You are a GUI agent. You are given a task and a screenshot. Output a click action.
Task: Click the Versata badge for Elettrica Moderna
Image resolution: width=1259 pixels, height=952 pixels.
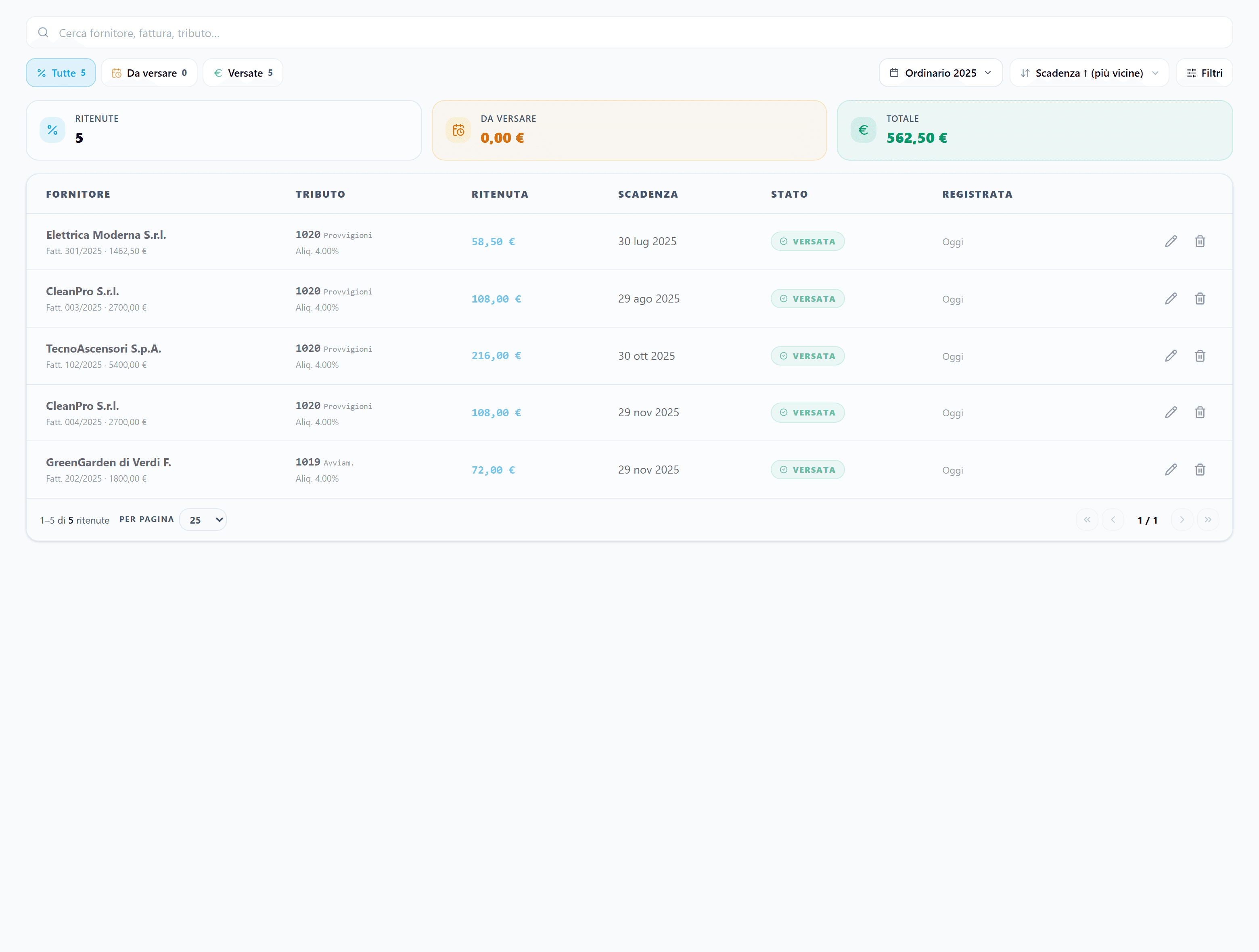(x=807, y=241)
